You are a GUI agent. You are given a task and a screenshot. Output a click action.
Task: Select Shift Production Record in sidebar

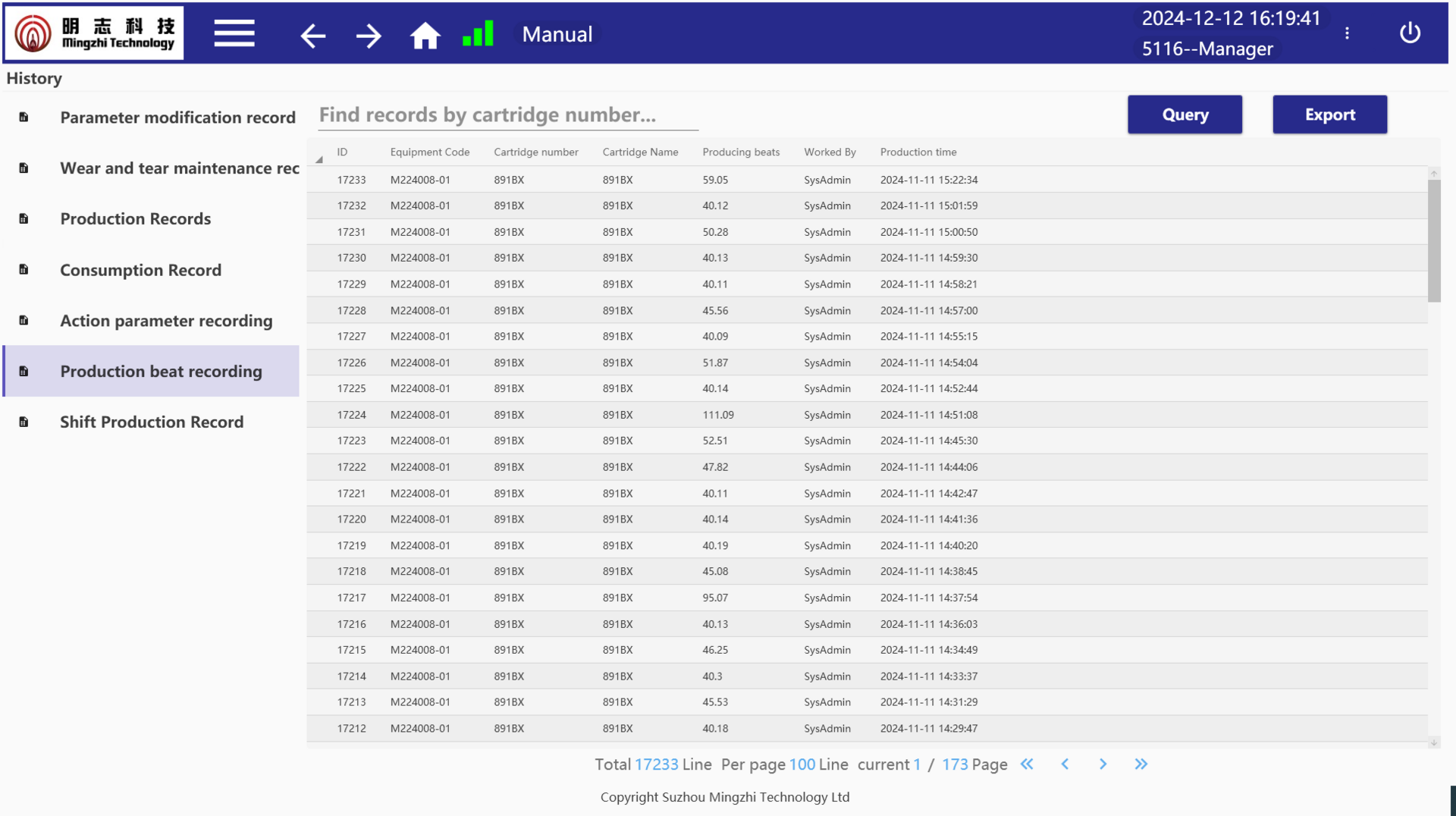[152, 422]
